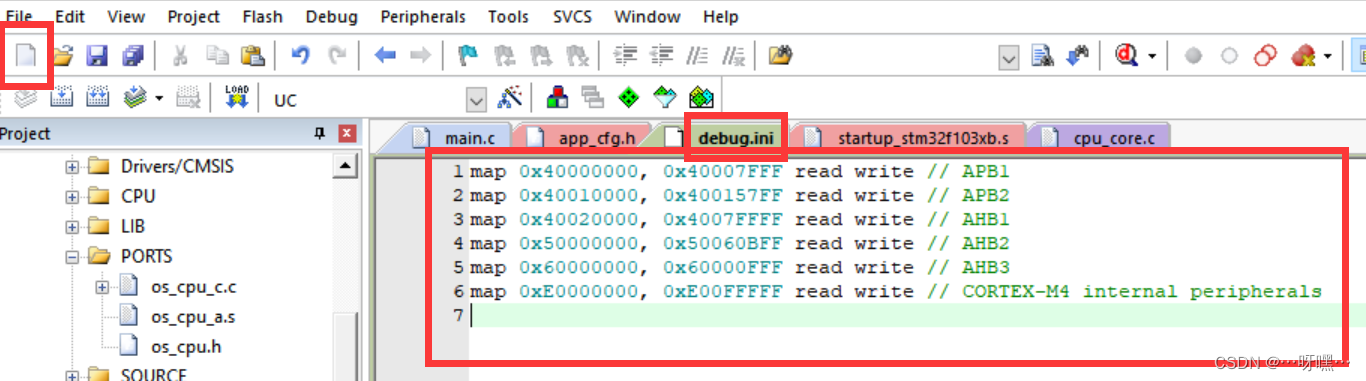Open the Debug menu

[x=331, y=17]
